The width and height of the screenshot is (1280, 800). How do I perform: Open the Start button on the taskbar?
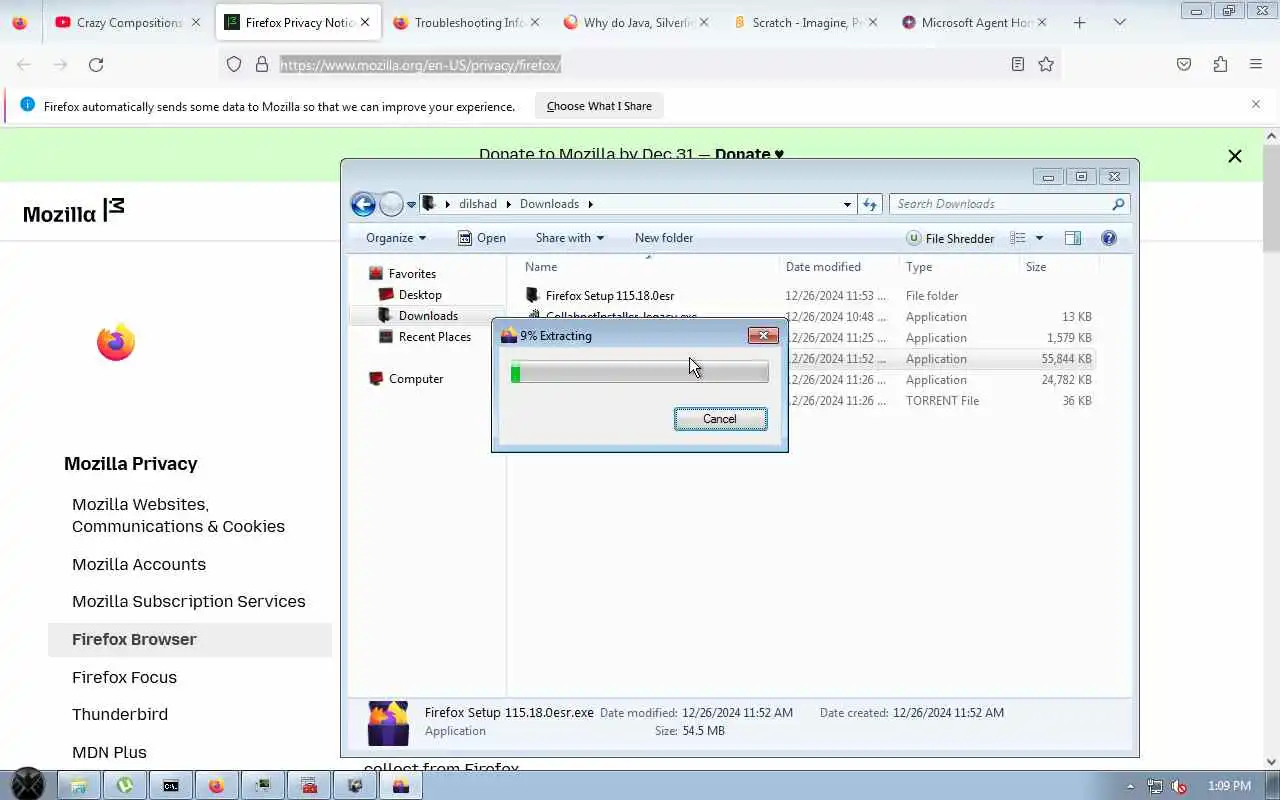(27, 785)
